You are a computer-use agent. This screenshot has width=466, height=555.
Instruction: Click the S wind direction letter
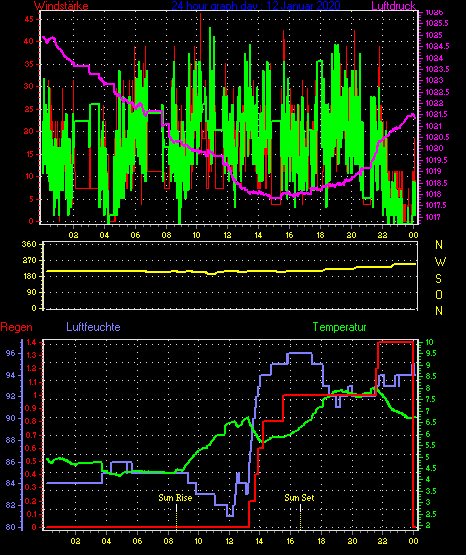(x=438, y=279)
